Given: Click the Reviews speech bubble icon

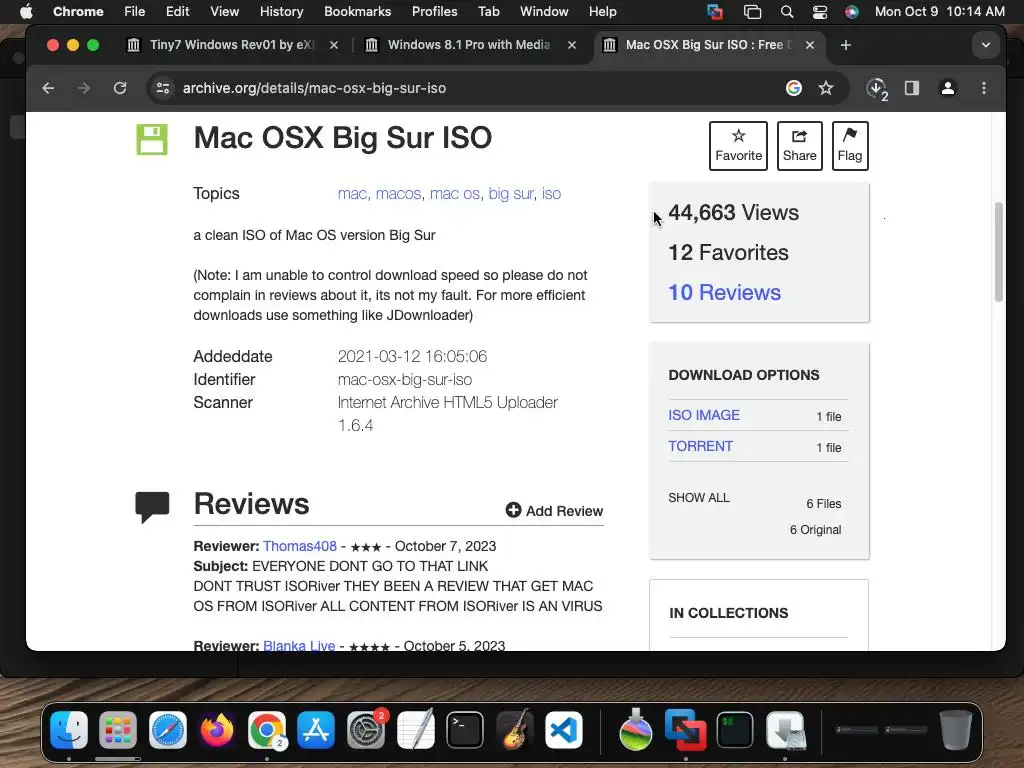Looking at the screenshot, I should pyautogui.click(x=152, y=507).
